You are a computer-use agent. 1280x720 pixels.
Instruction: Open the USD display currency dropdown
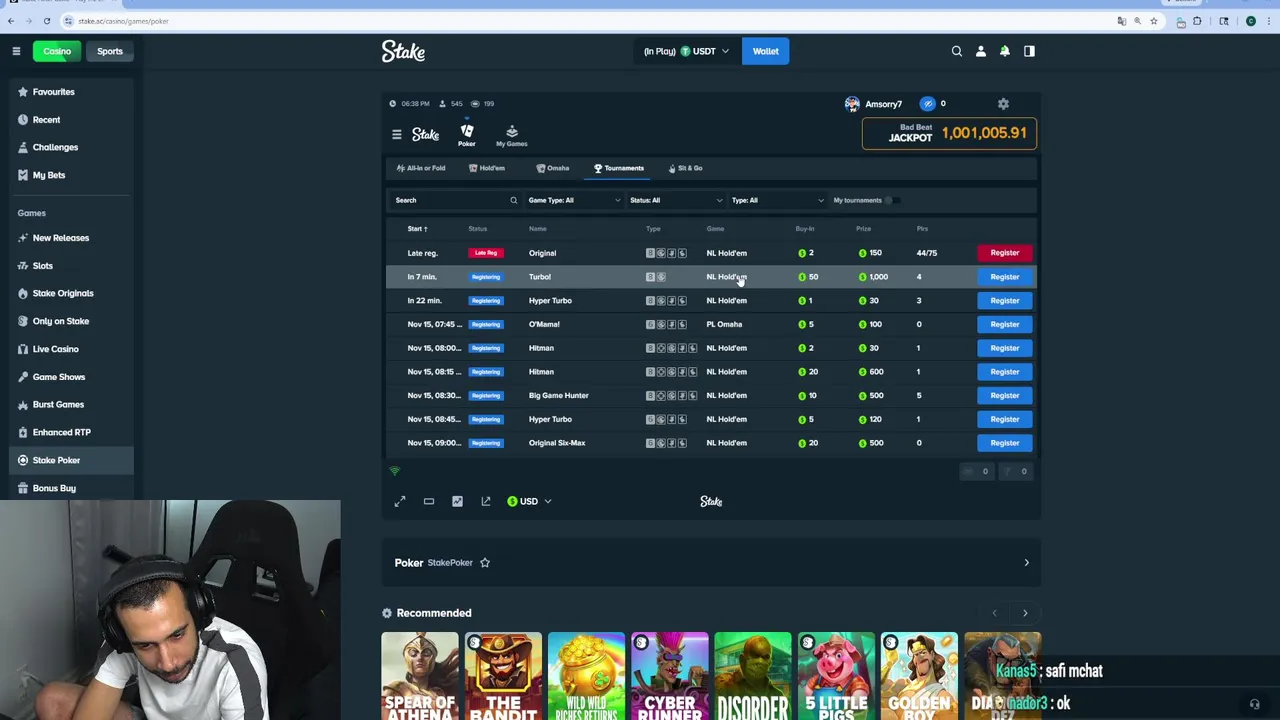[529, 501]
